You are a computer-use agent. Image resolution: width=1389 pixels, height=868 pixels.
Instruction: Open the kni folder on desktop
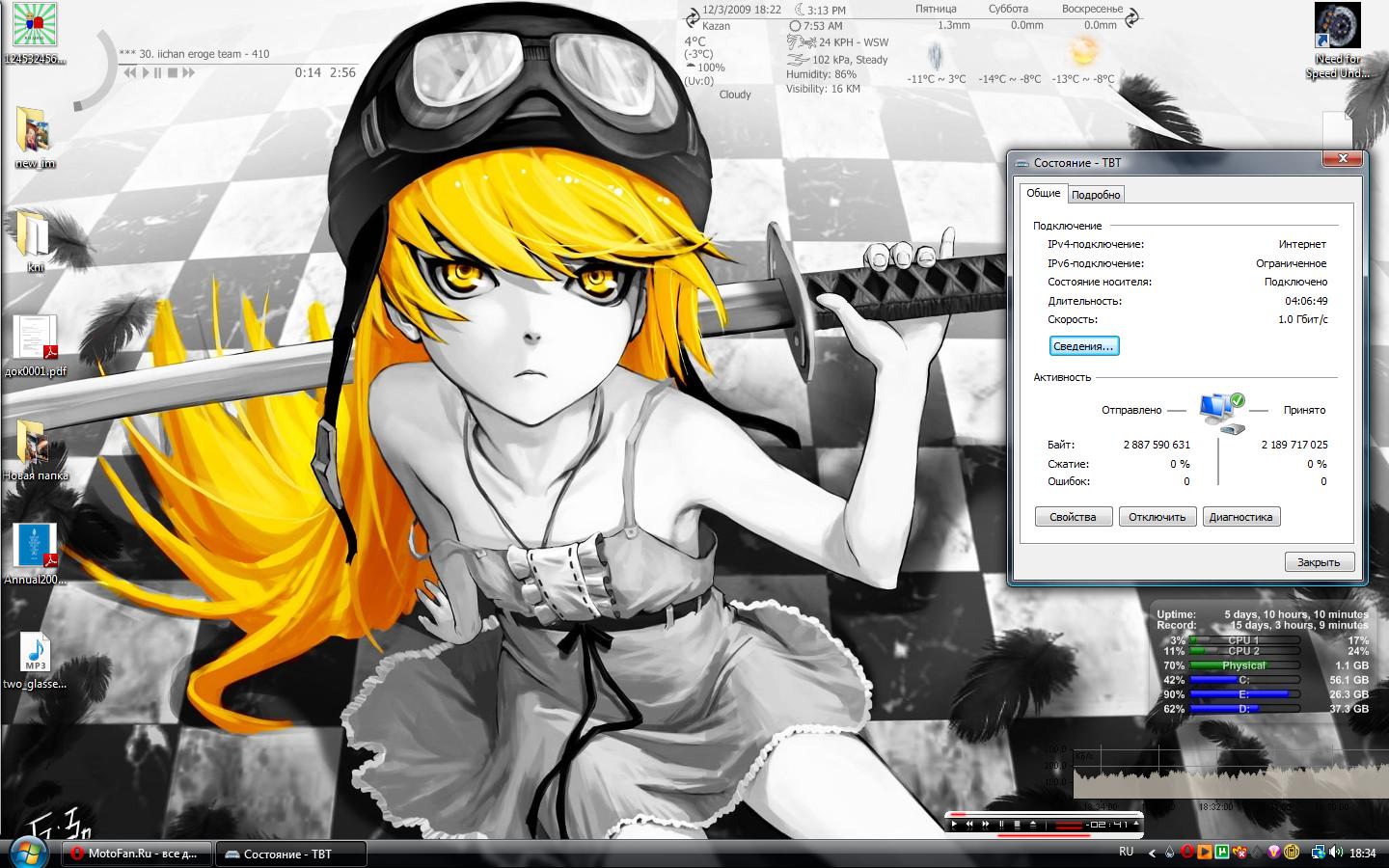point(35,241)
